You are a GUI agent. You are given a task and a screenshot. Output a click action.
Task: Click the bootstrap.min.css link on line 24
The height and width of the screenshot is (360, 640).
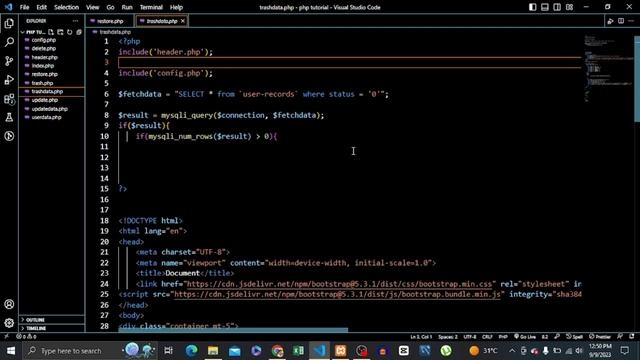(340, 284)
